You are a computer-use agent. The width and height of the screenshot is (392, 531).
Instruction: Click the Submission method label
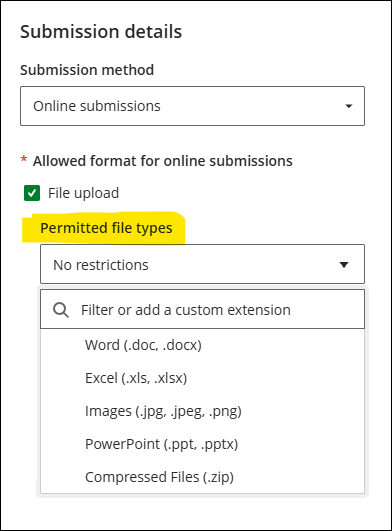click(x=87, y=70)
